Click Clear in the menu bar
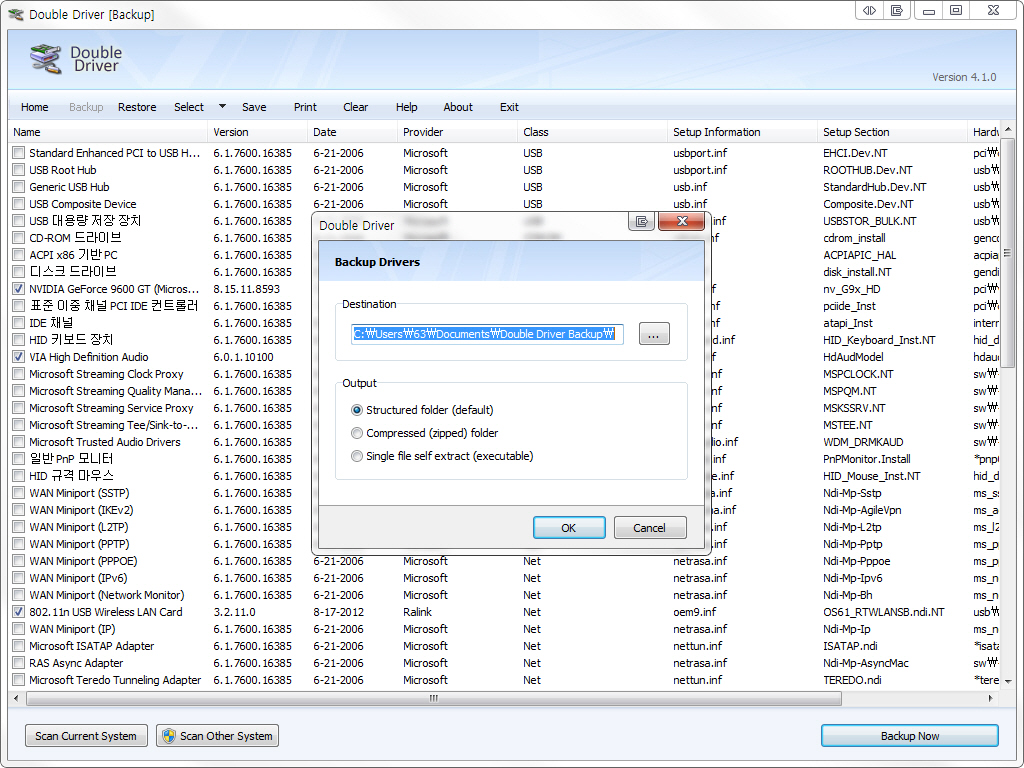 pyautogui.click(x=355, y=107)
